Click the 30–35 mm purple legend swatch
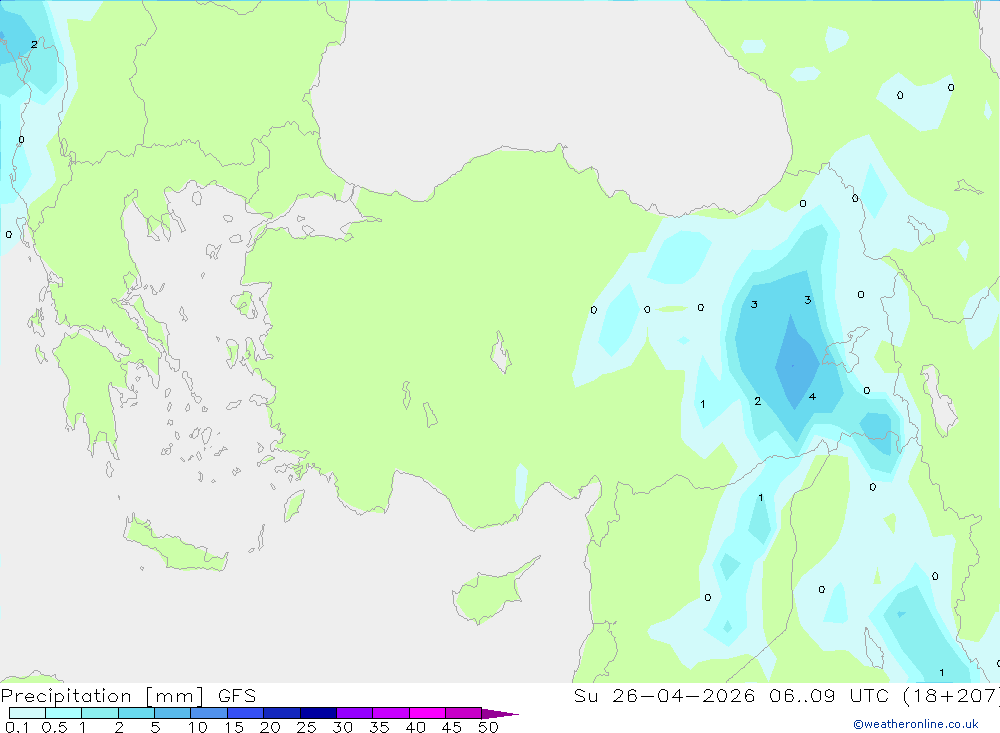The image size is (1000, 733). (355, 713)
